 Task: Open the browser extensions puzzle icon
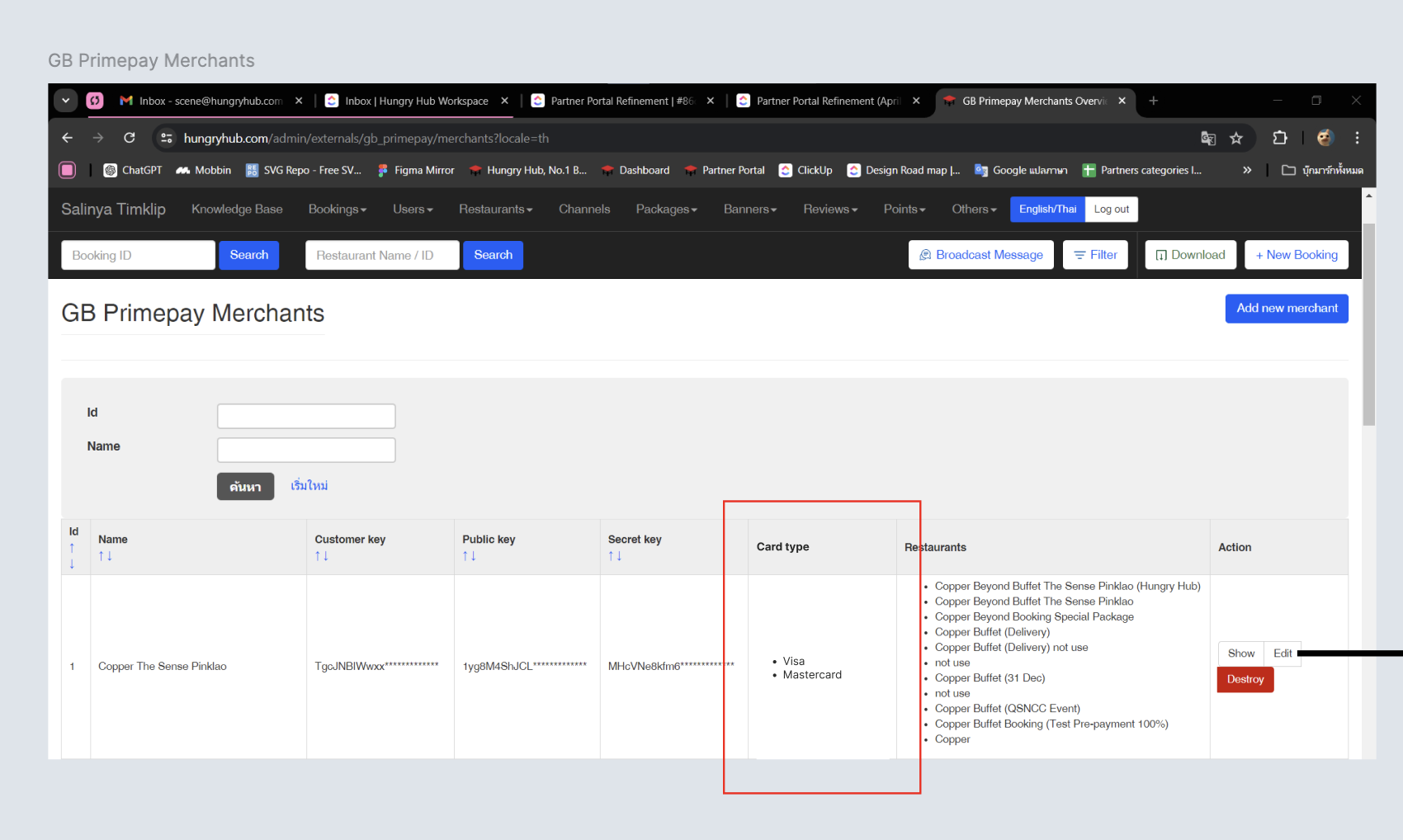(1279, 138)
